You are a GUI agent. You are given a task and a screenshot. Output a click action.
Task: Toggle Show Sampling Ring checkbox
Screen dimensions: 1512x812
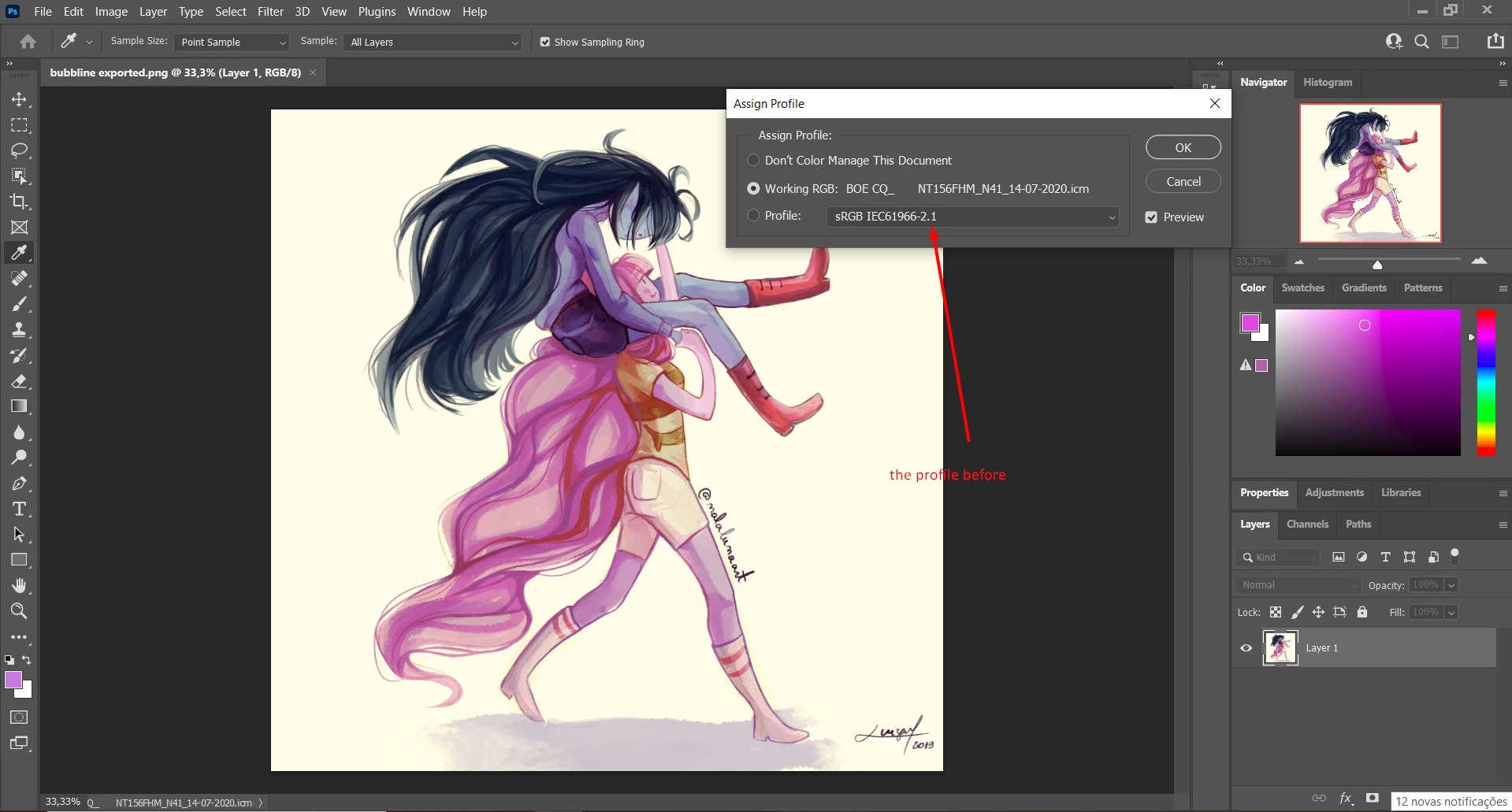point(545,42)
